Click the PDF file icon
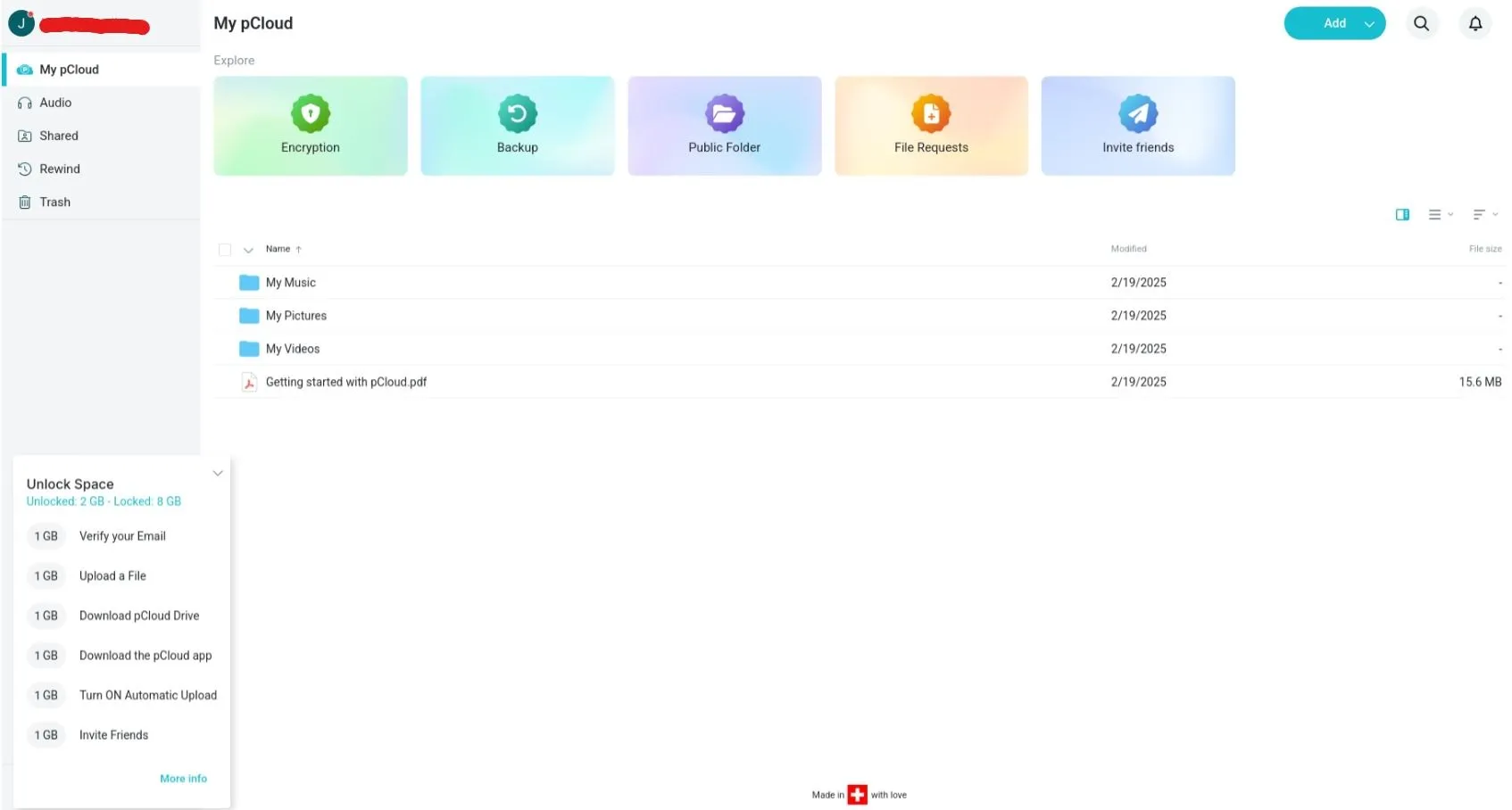 point(249,382)
